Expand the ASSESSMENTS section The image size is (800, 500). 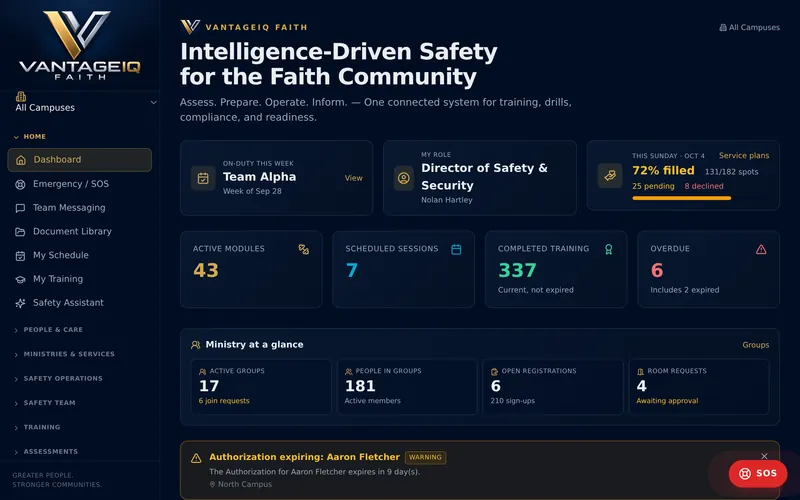[x=46, y=452]
